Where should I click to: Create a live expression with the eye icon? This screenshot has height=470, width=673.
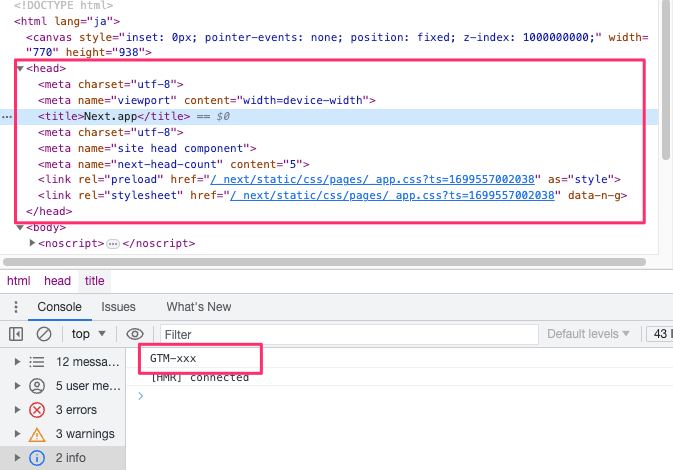click(x=135, y=334)
